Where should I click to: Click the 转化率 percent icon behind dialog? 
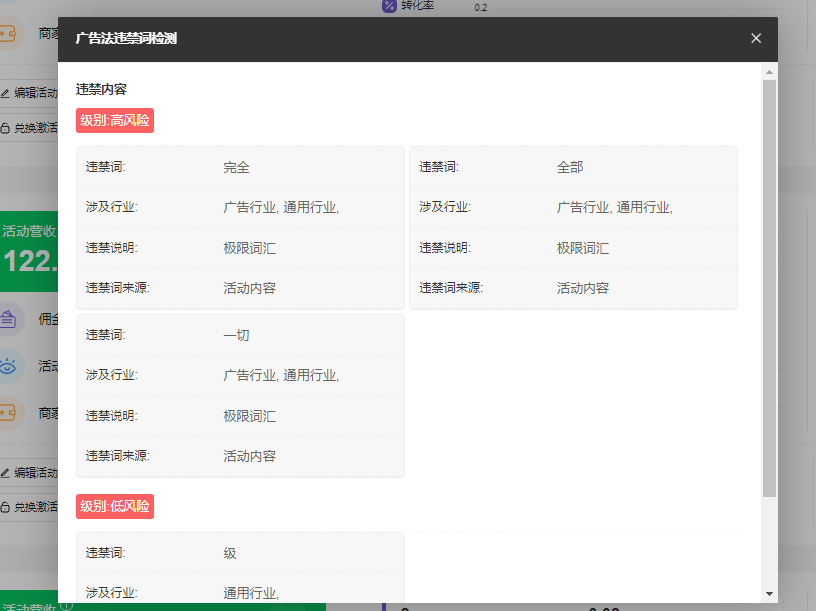tap(389, 6)
